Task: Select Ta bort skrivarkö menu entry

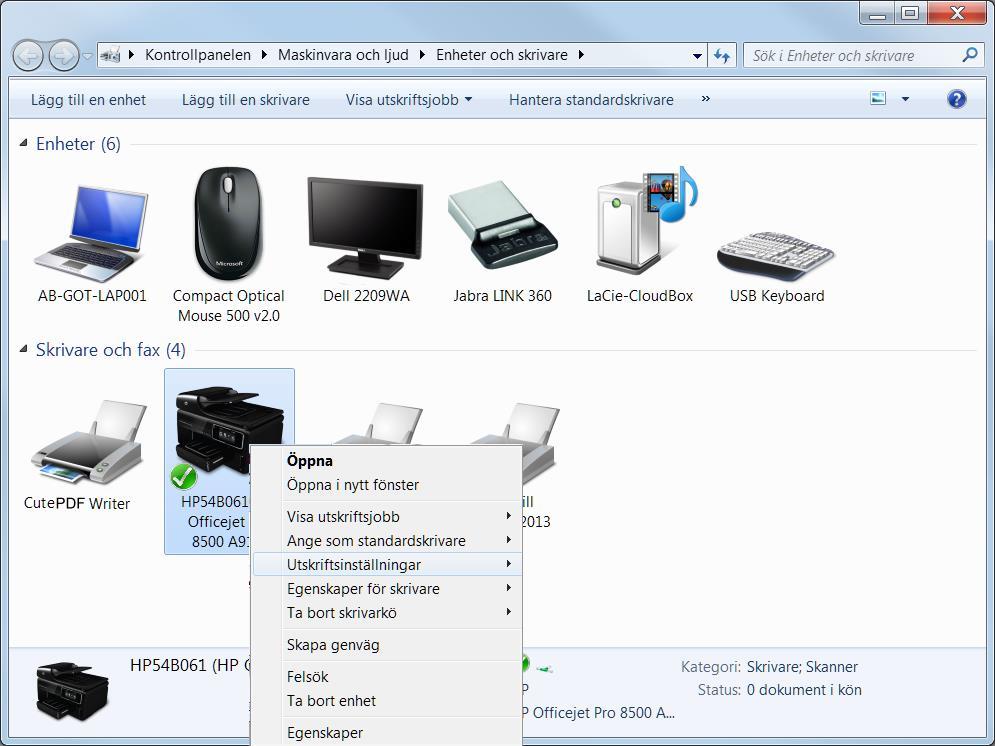Action: 386,613
